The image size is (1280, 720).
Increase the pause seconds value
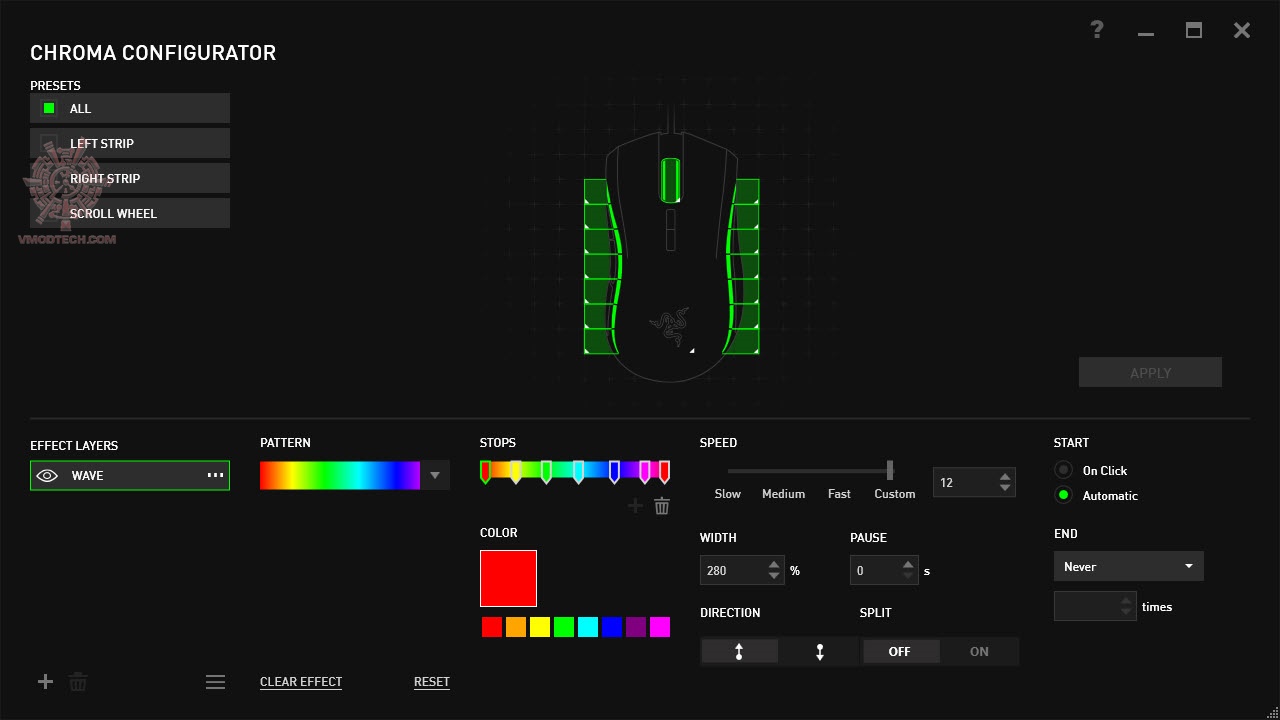pyautogui.click(x=908, y=565)
